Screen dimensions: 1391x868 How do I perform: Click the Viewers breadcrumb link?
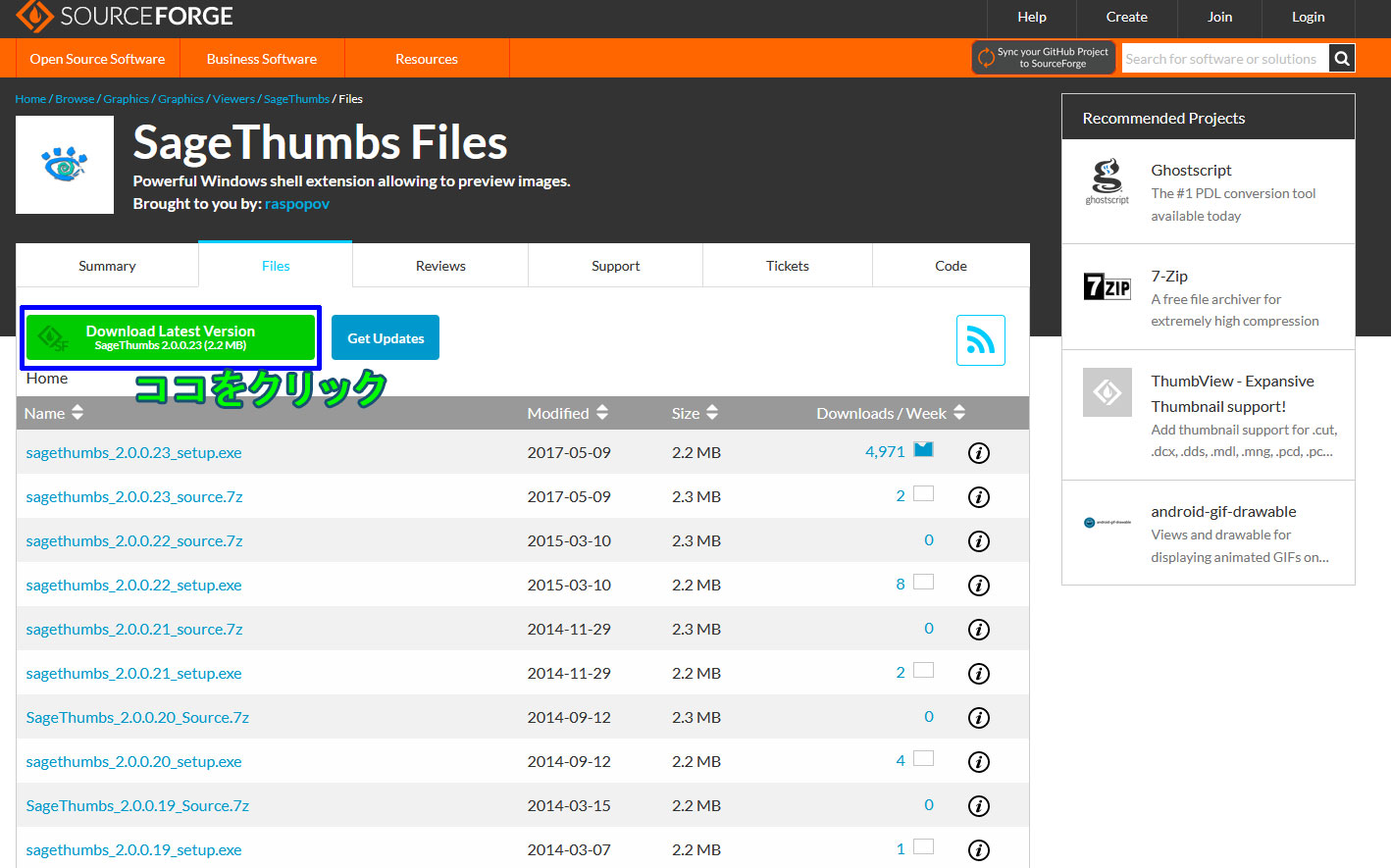(x=233, y=99)
